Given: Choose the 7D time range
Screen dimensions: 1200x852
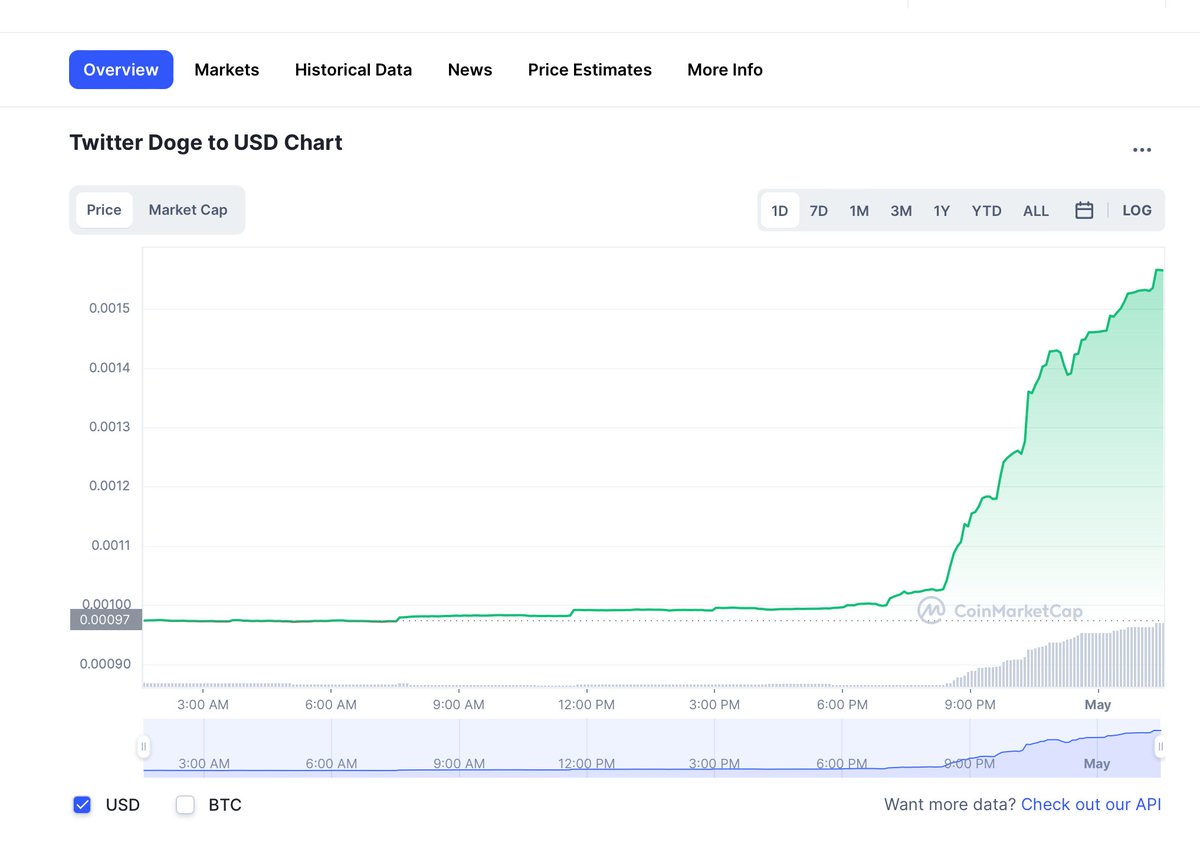Looking at the screenshot, I should click(x=819, y=210).
